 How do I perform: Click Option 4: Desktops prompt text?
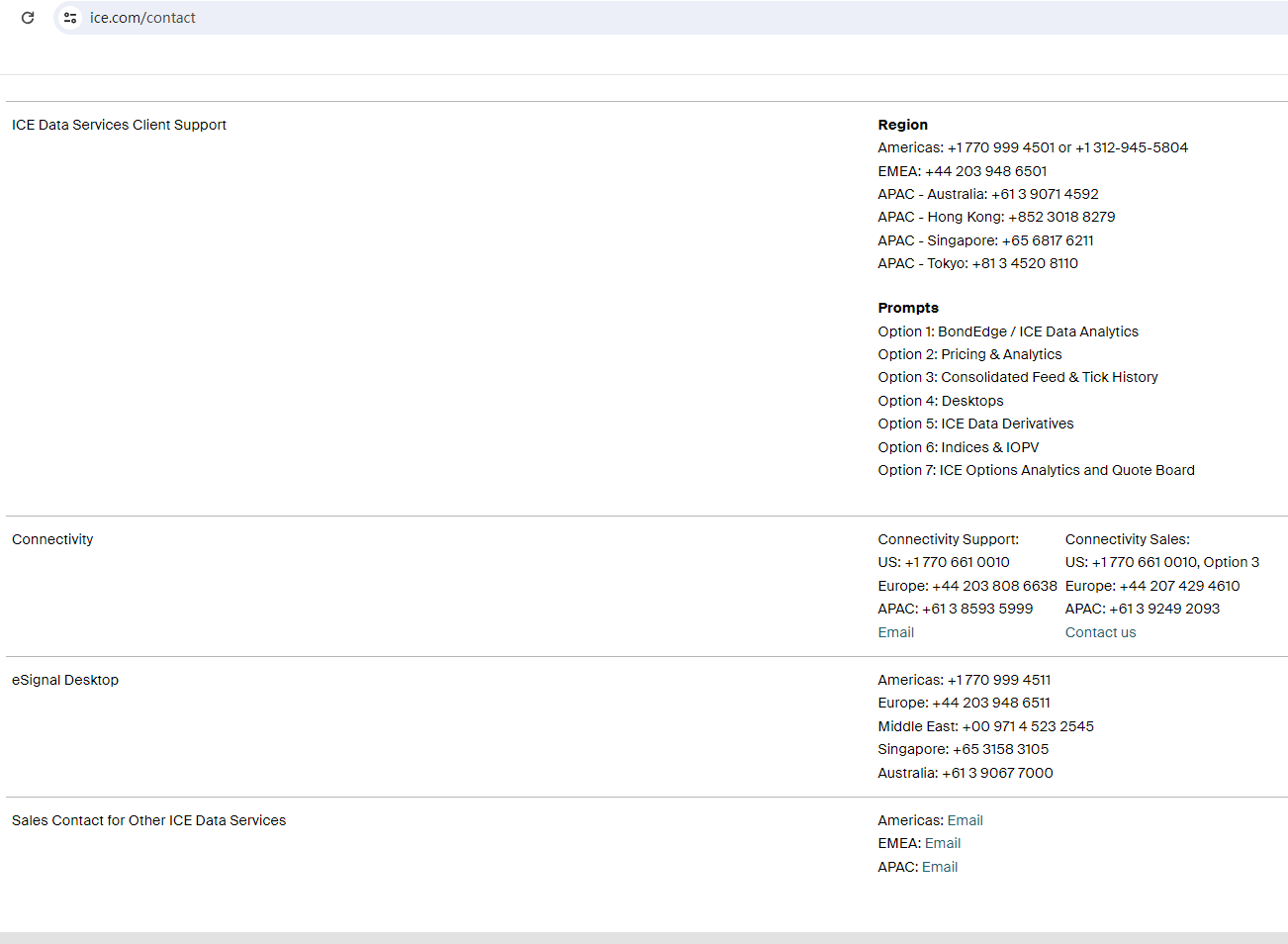coord(940,401)
